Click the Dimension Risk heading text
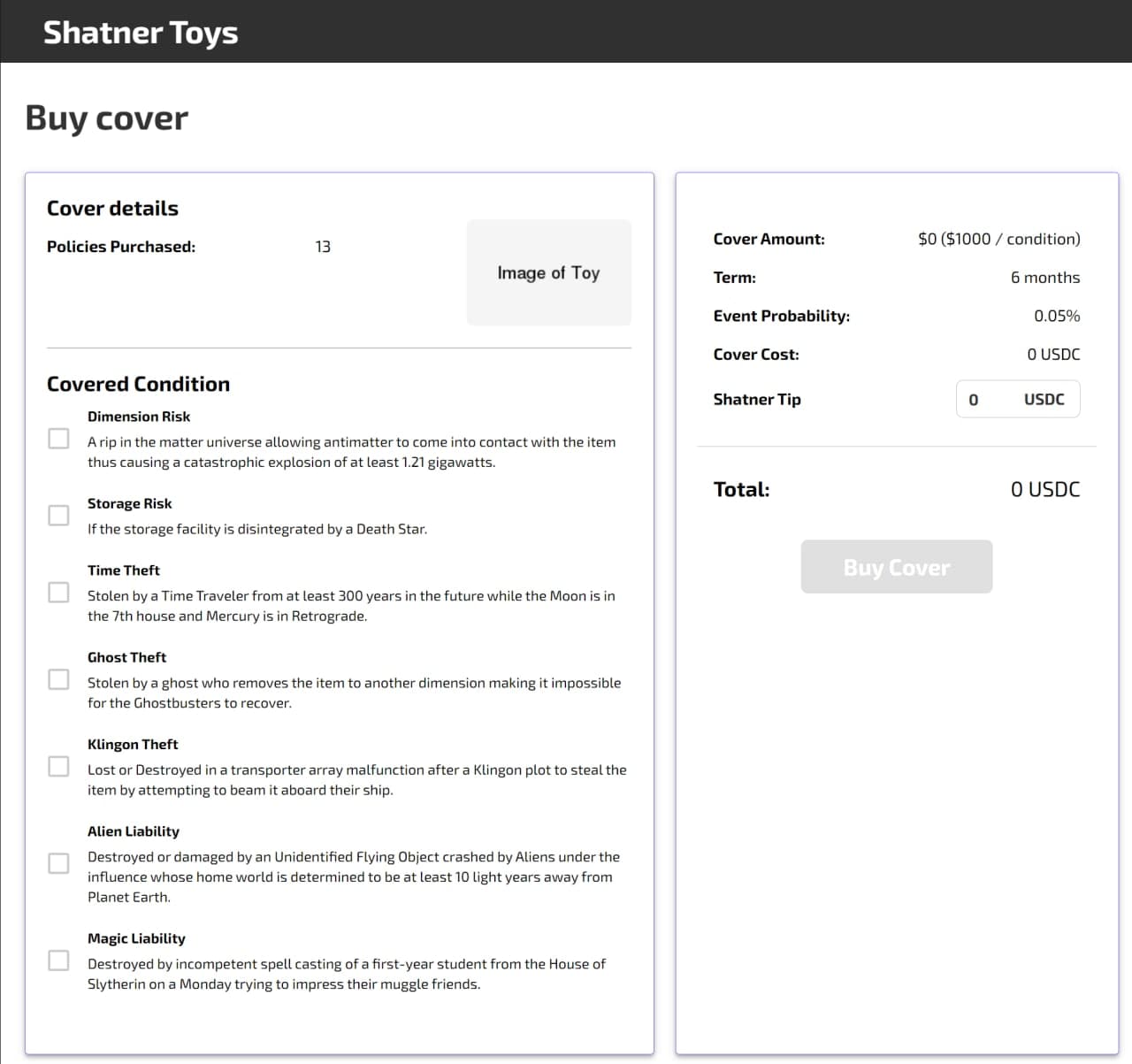Screen dimensions: 1132x1064 point(139,417)
